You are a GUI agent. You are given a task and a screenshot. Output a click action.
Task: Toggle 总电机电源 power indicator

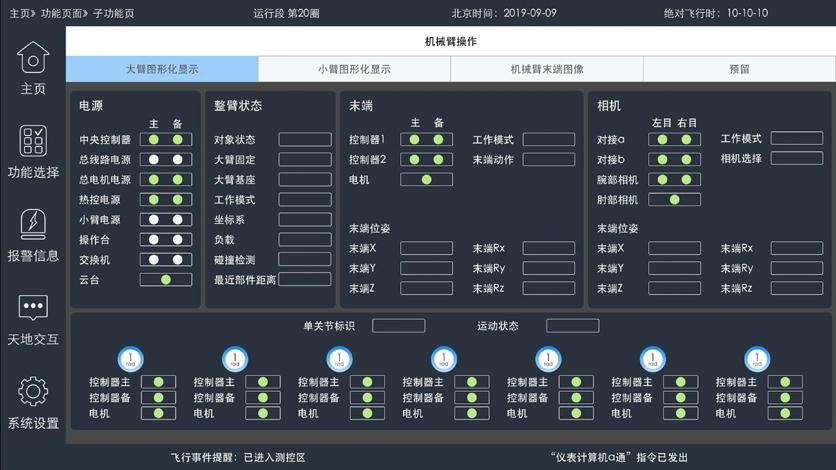[166, 180]
